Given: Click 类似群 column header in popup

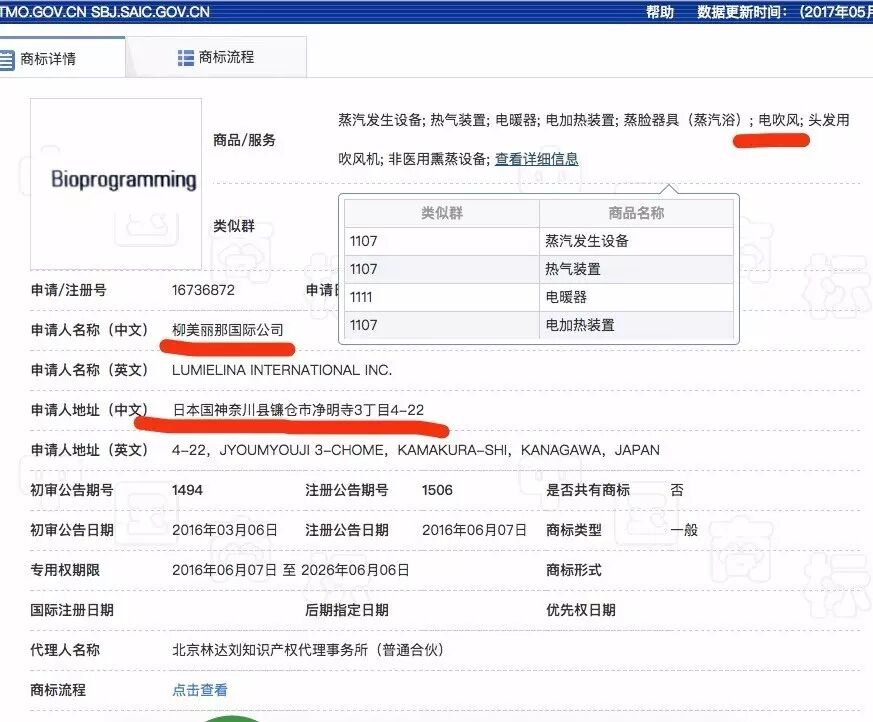Looking at the screenshot, I should [x=442, y=213].
